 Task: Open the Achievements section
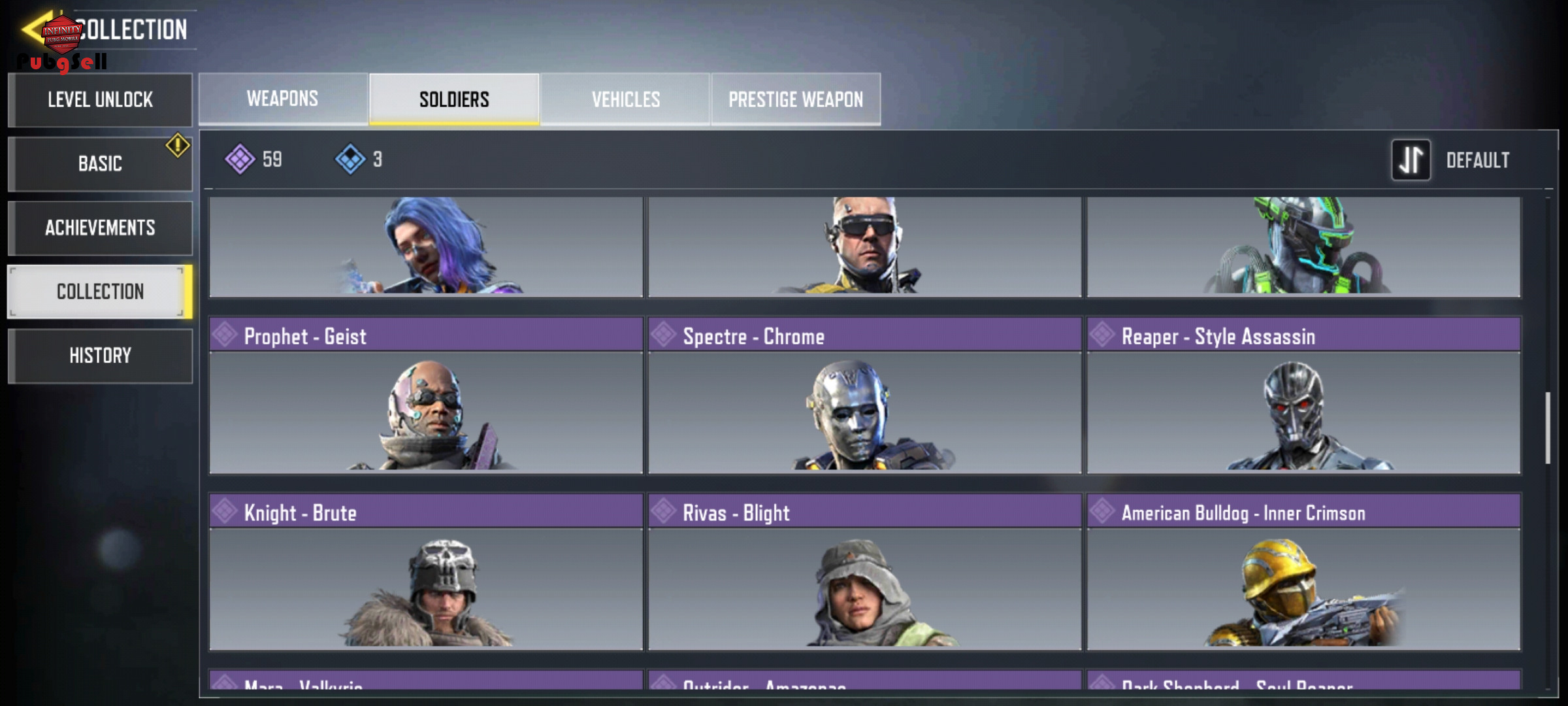[x=100, y=227]
